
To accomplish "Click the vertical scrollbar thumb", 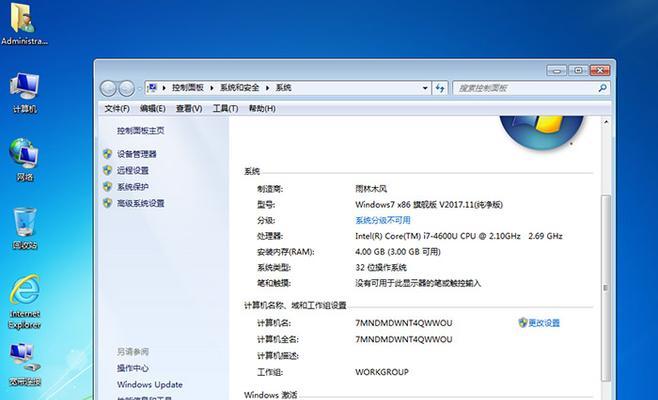I will click(x=606, y=288).
